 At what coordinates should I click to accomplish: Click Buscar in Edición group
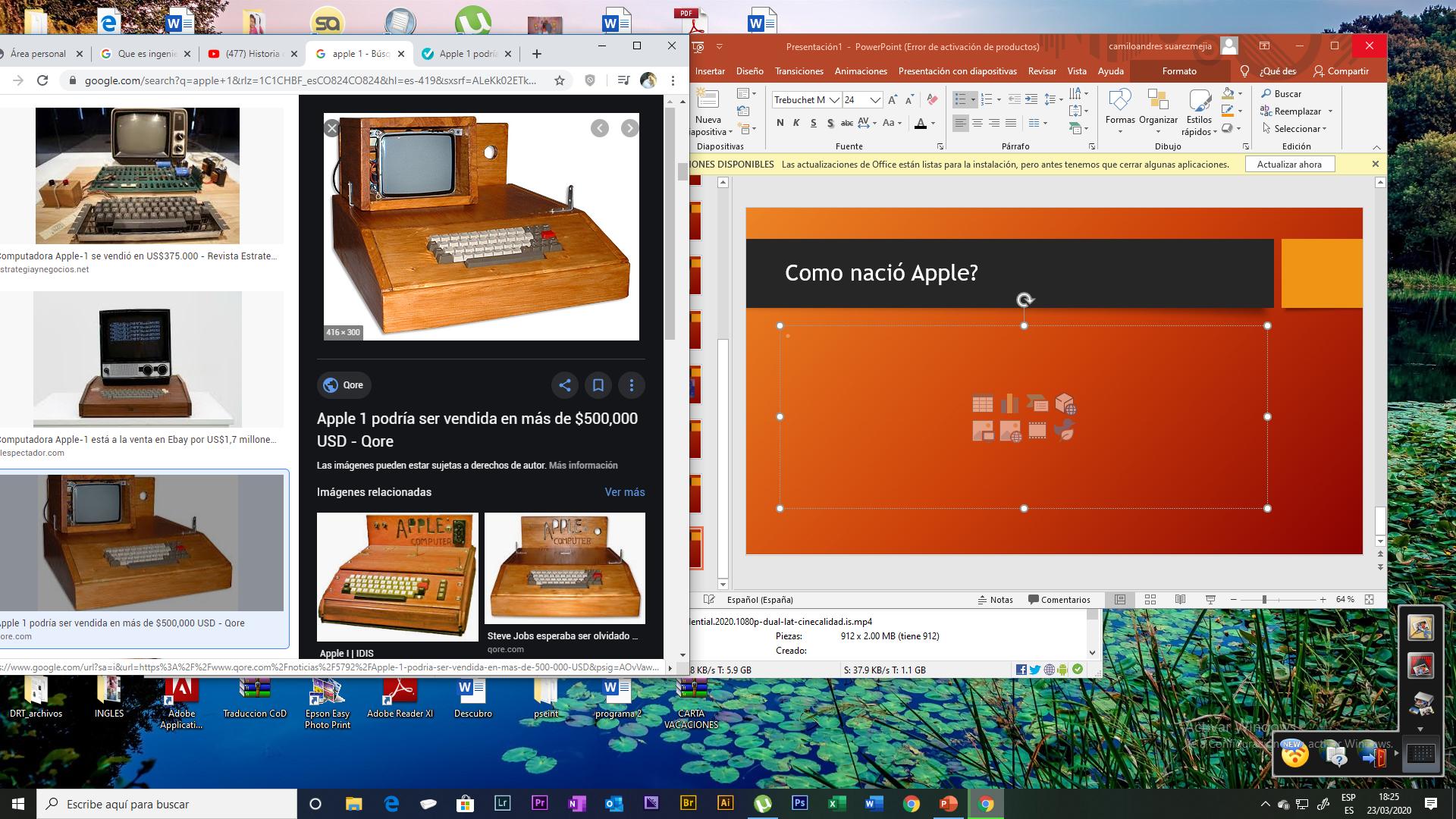point(1281,94)
